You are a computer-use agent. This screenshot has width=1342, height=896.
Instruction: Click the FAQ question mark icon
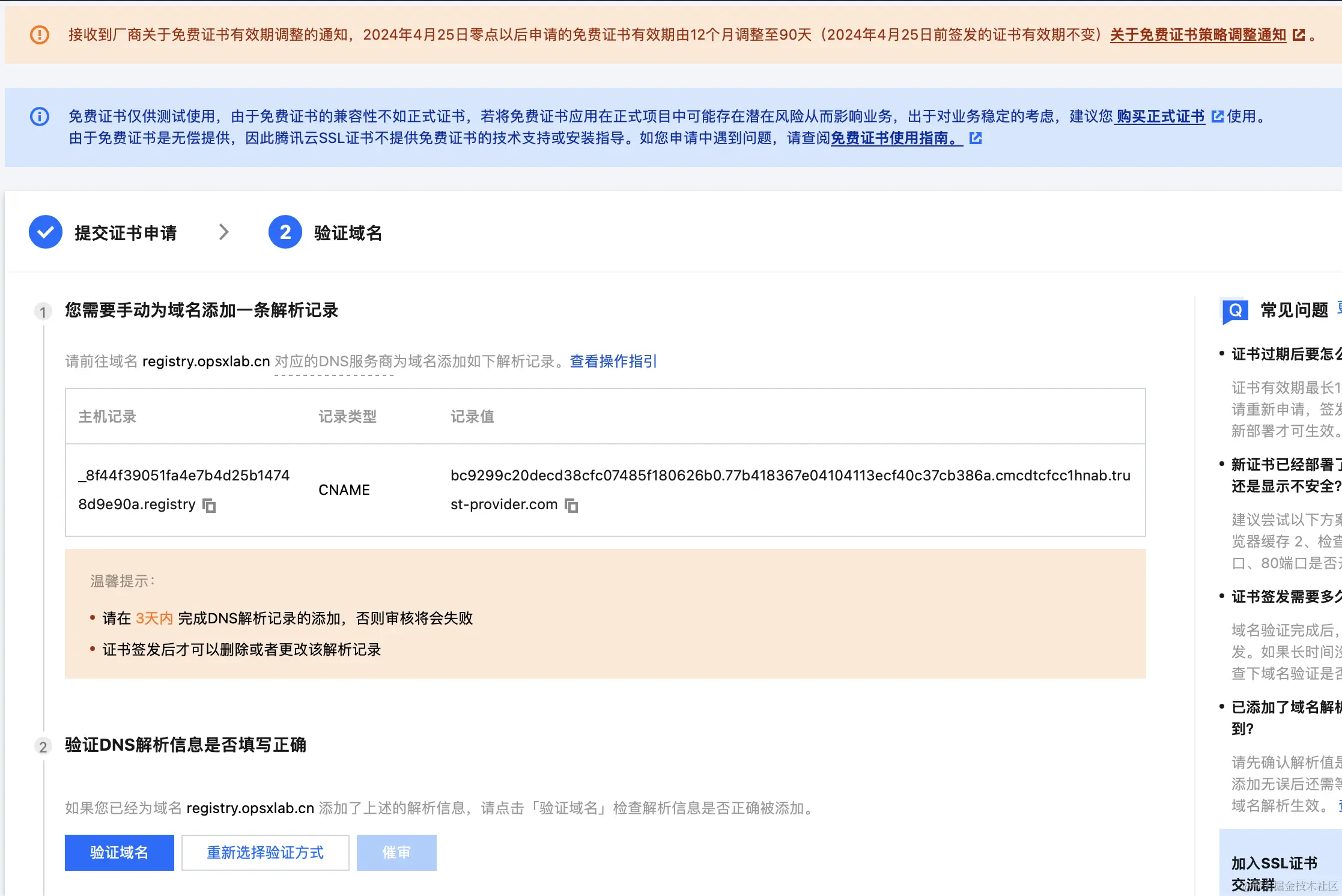tap(1235, 310)
